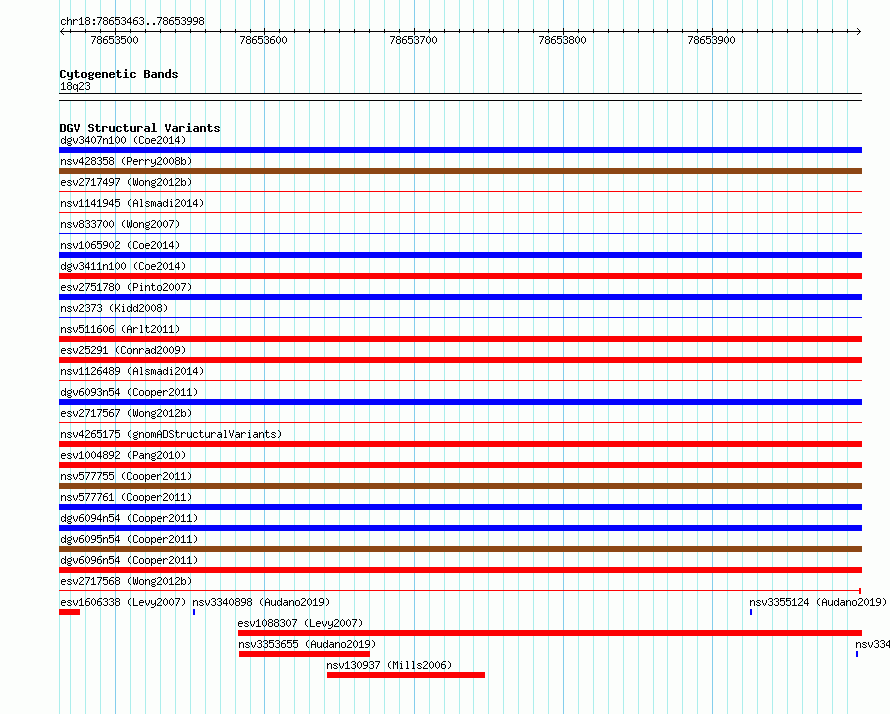Select the nsv577761 (Cooper2011) label
The width and height of the screenshot is (890, 714).
126,497
